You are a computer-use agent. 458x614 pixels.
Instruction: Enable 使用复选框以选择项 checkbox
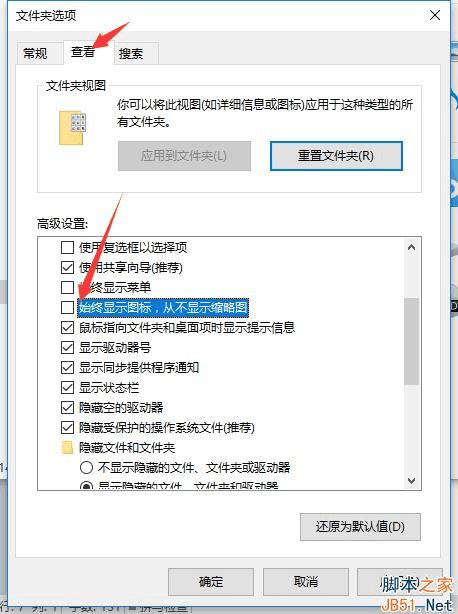tap(67, 247)
